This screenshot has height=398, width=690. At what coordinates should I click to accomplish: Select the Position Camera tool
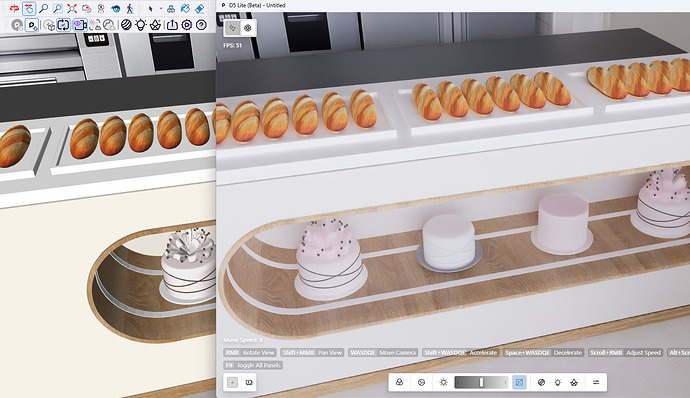[x=101, y=8]
